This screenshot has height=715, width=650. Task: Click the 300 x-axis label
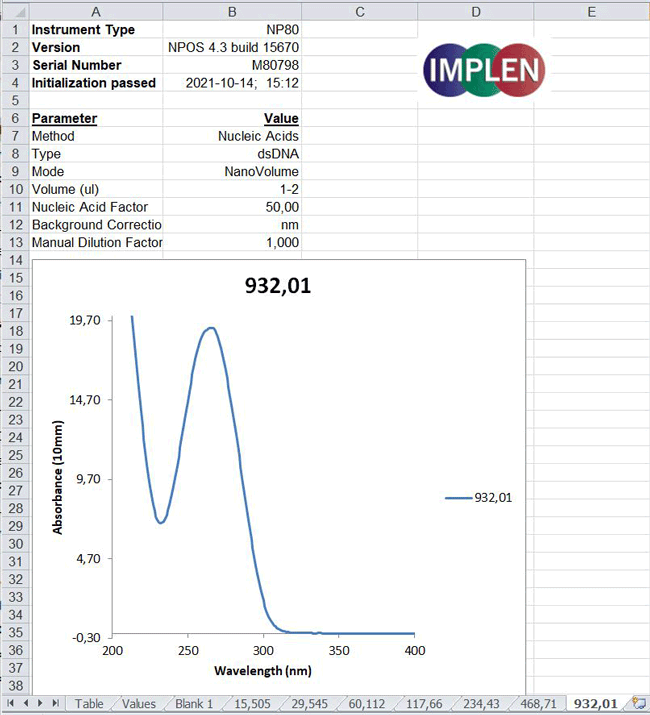point(263,650)
